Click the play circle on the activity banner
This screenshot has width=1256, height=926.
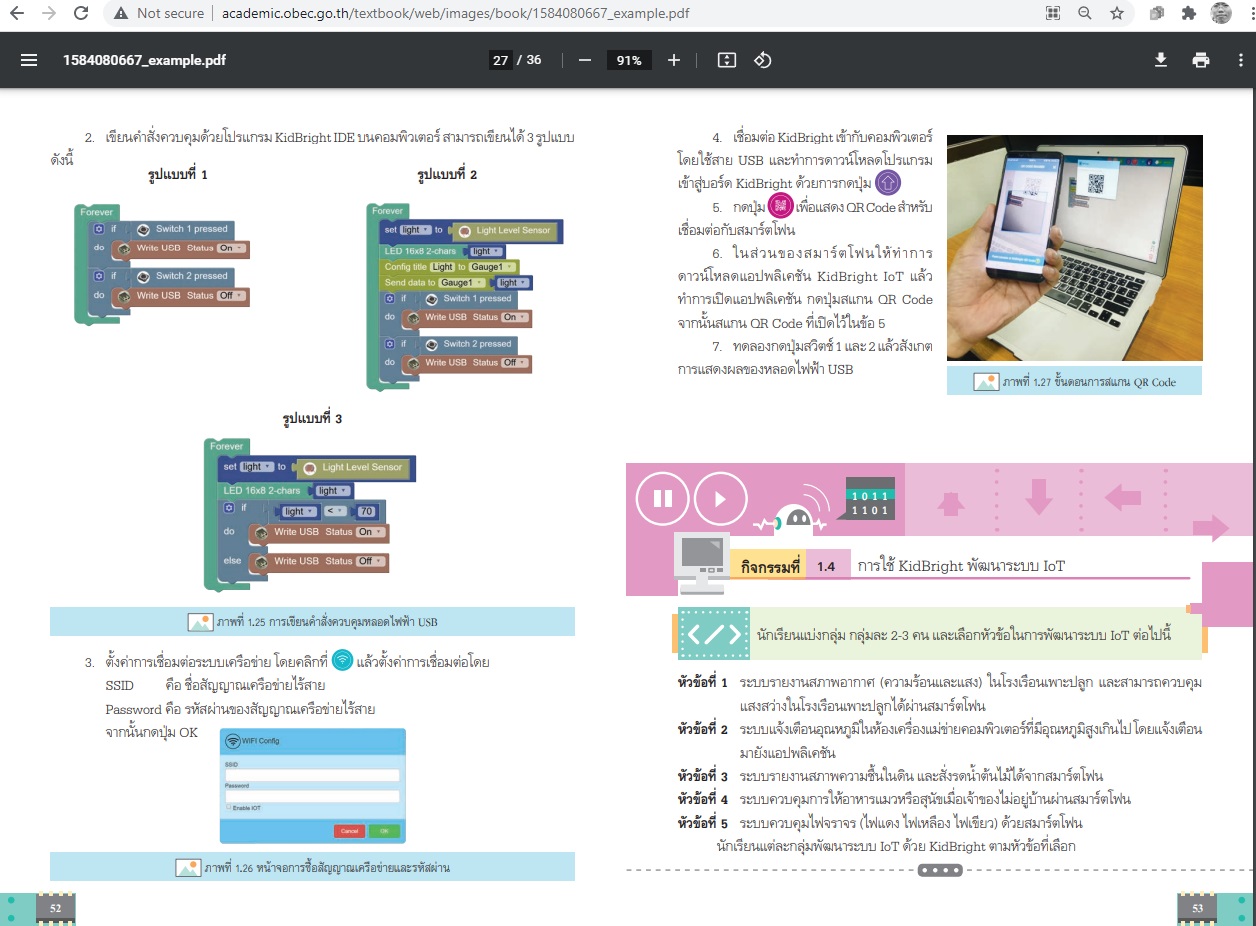point(721,498)
